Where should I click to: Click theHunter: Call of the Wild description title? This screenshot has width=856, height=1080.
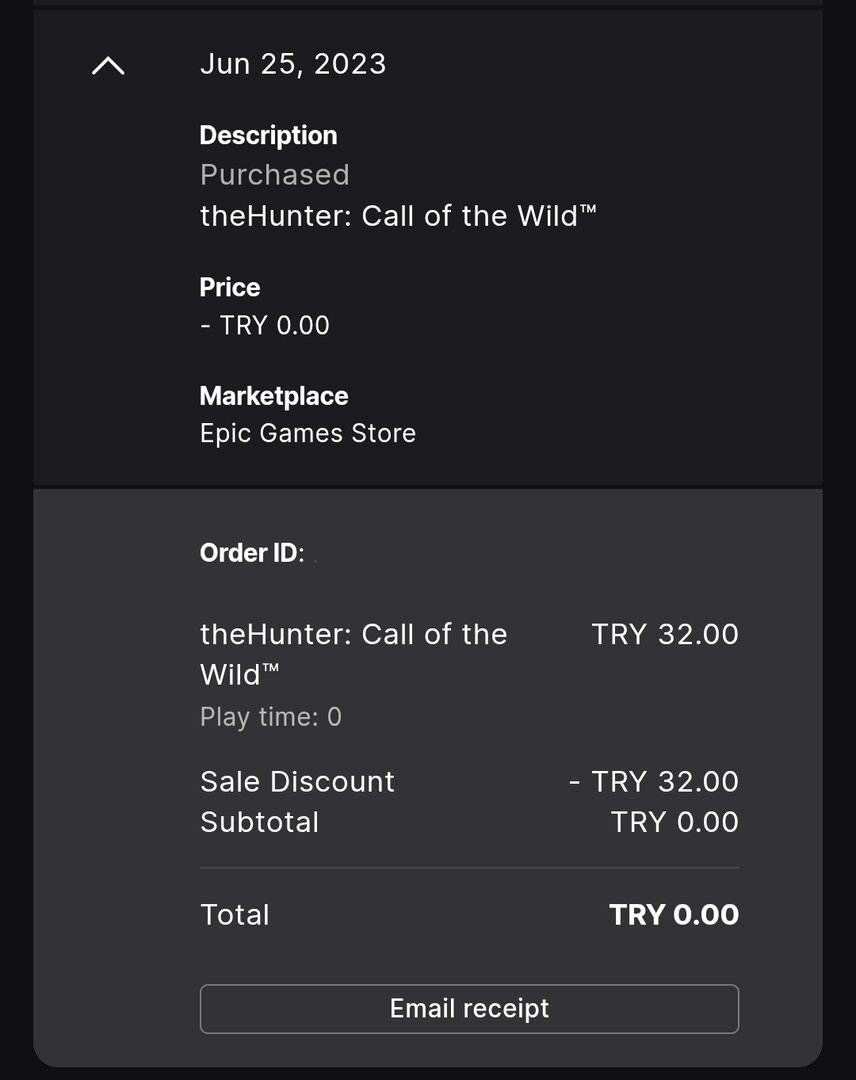click(x=398, y=216)
